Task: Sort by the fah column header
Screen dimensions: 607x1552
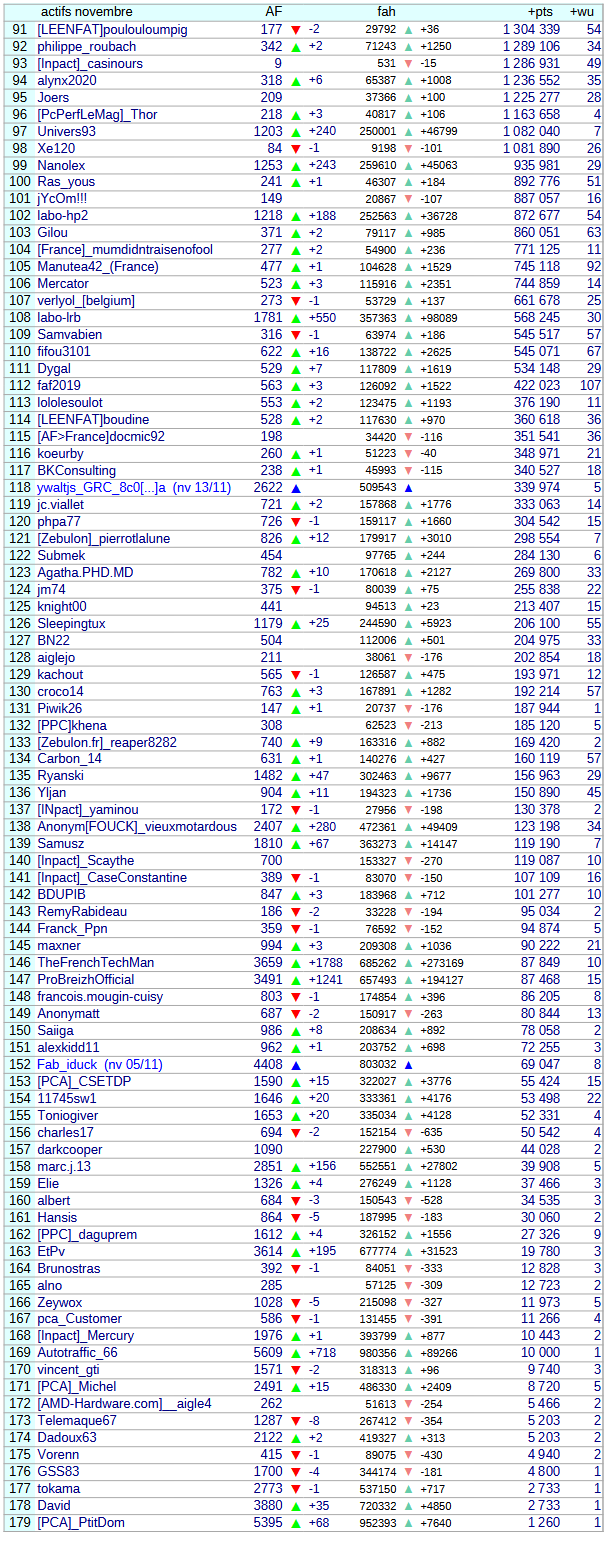Action: coord(386,11)
